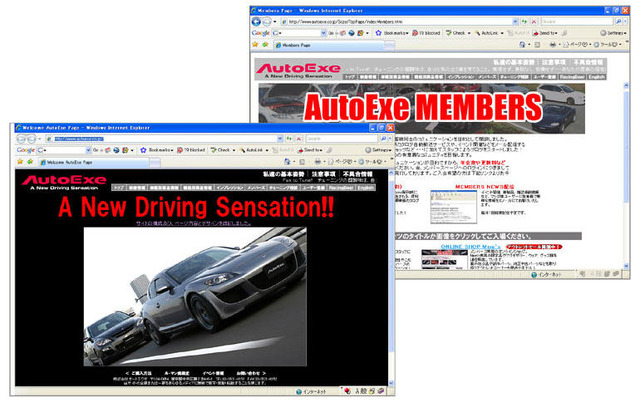Select 'Members Page' browser tab
This screenshot has height=400, width=640.
(x=329, y=45)
